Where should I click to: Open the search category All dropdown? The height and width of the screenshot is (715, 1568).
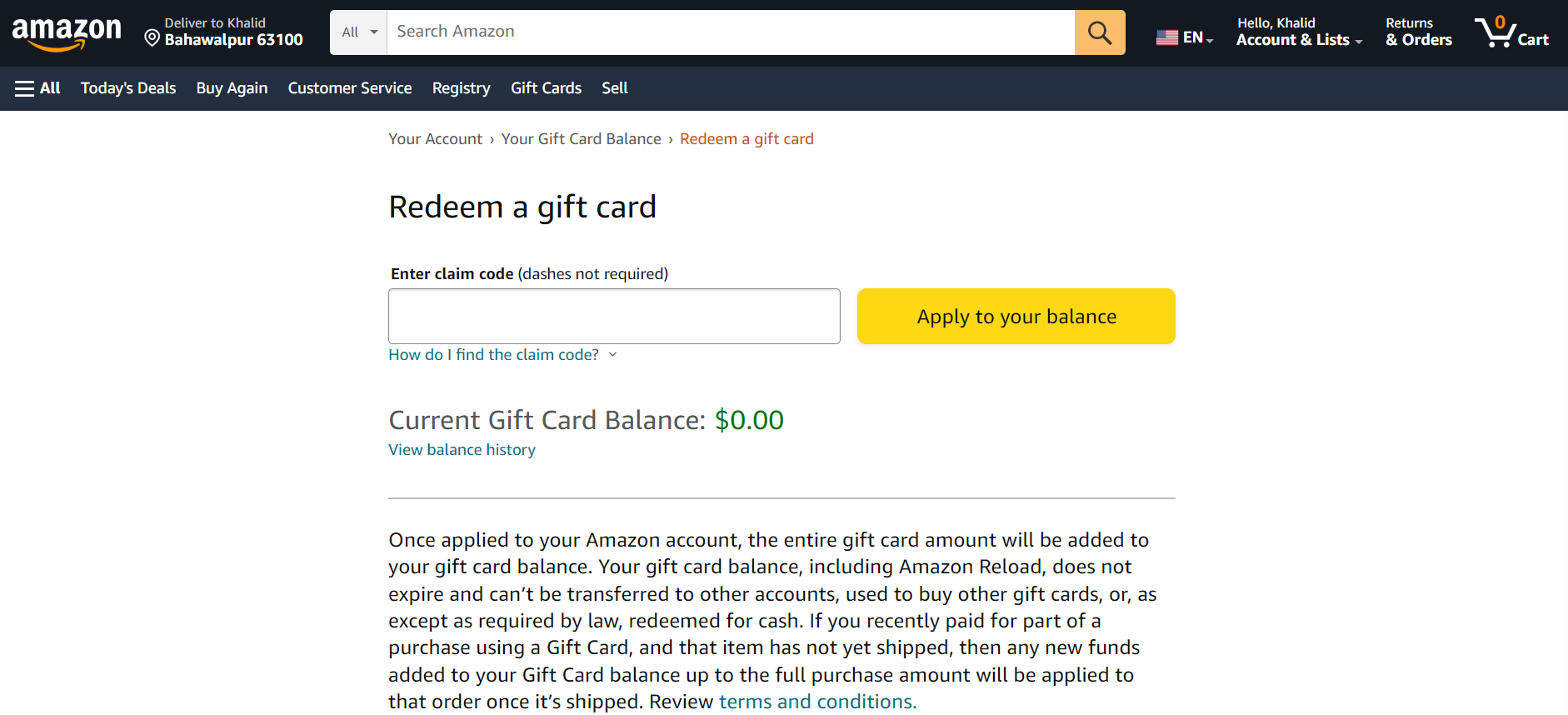(359, 32)
